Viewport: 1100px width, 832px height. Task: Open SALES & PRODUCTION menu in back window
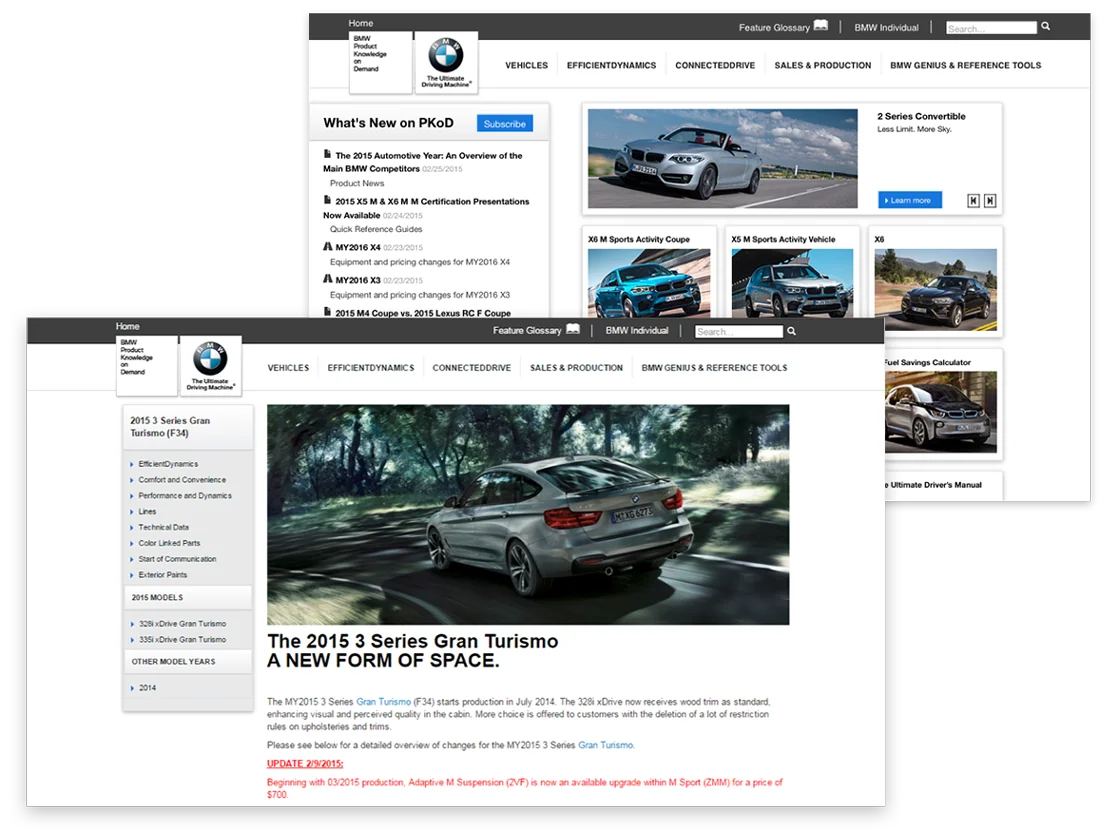point(823,65)
